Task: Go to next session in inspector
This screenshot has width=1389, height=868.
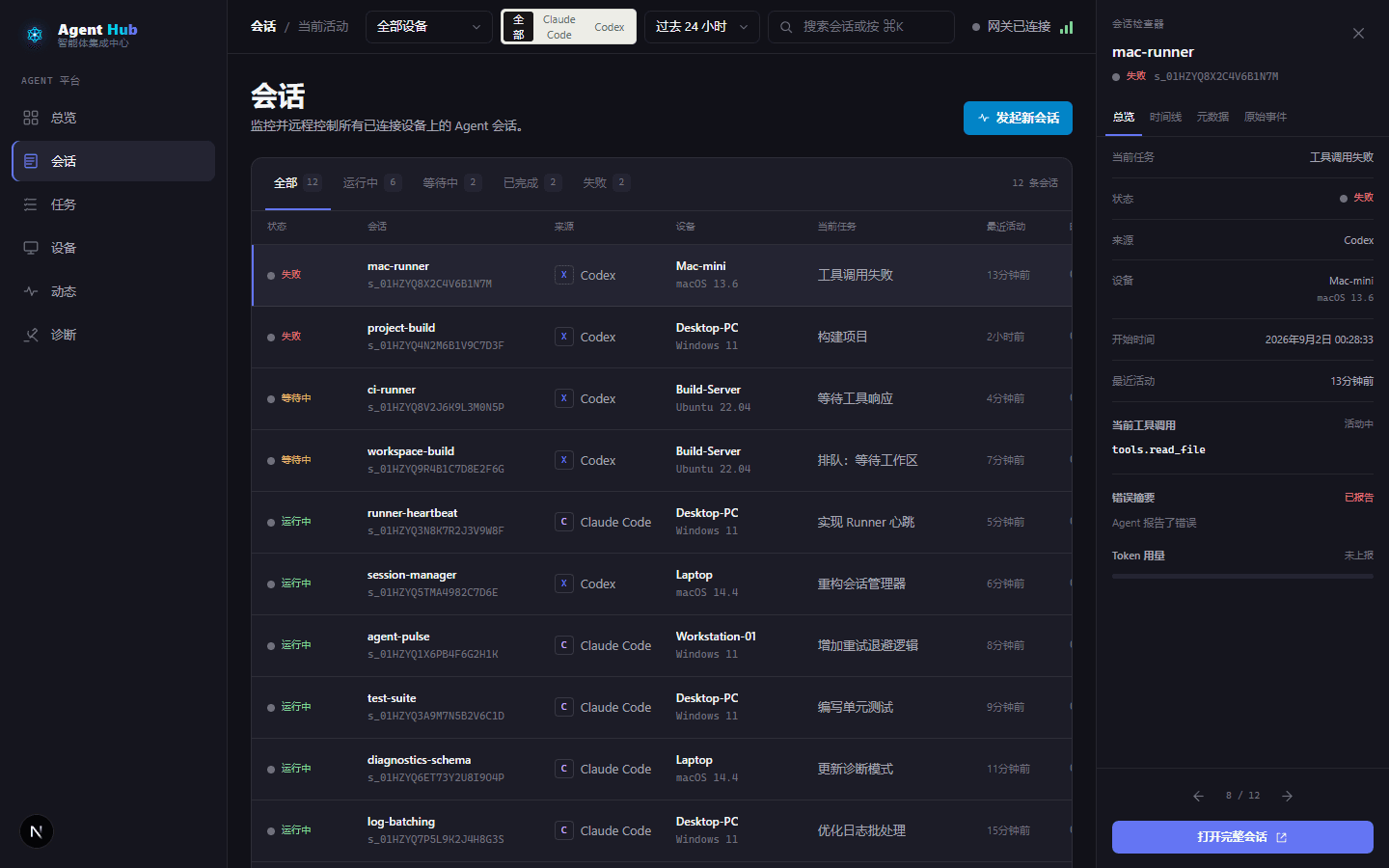Action: (x=1287, y=796)
